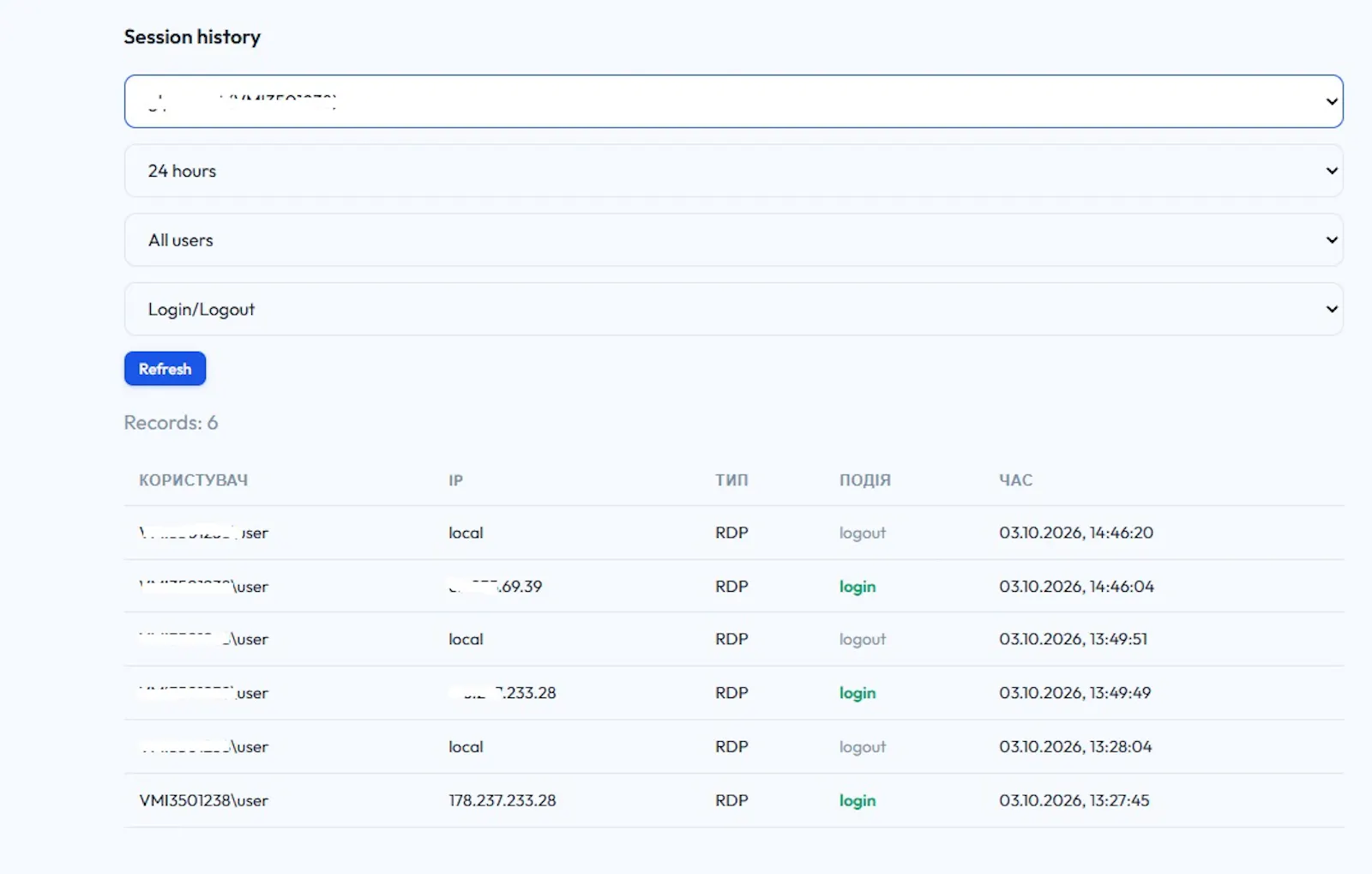This screenshot has height=874, width=1372.
Task: Click the ПОДІЯ column header
Action: pyautogui.click(x=864, y=480)
